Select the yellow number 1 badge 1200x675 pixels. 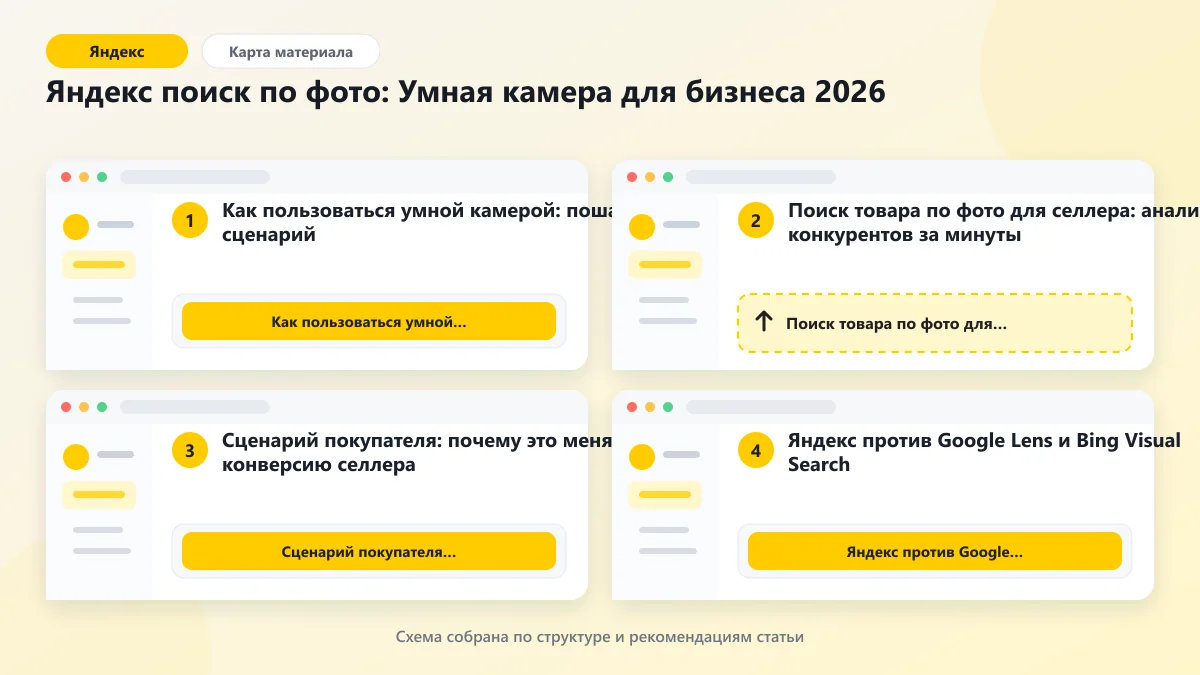pyautogui.click(x=190, y=221)
